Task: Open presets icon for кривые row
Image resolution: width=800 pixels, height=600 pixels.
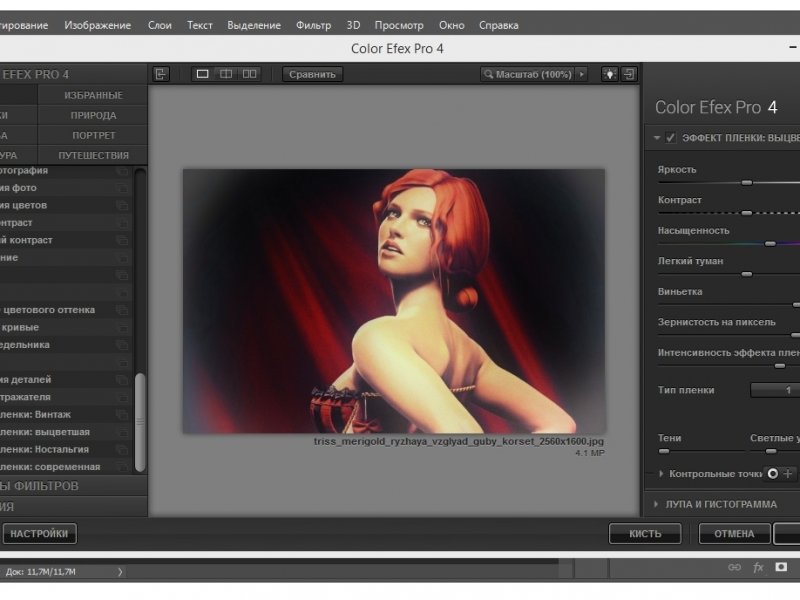Action: click(x=121, y=327)
